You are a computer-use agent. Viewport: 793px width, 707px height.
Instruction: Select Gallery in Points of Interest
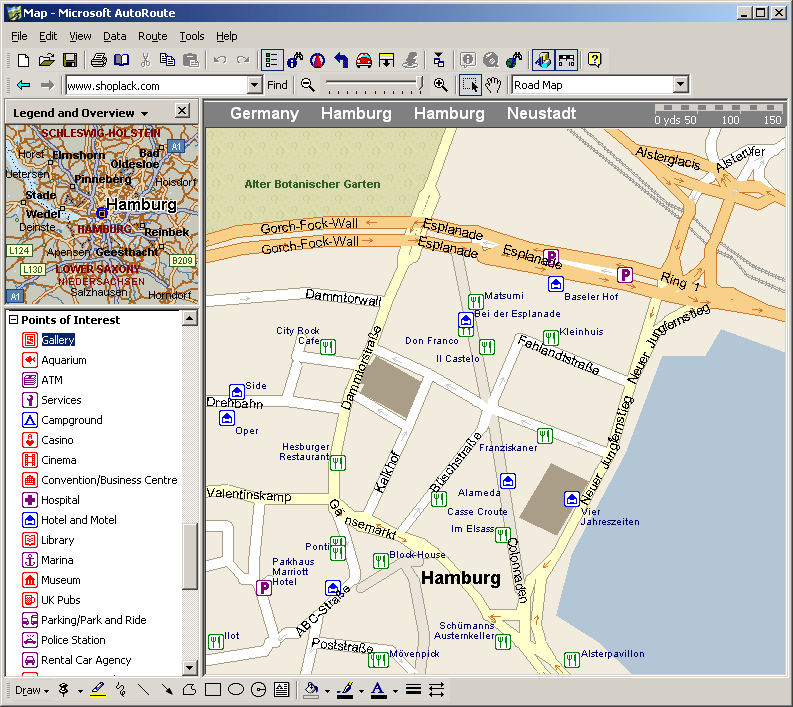click(58, 340)
